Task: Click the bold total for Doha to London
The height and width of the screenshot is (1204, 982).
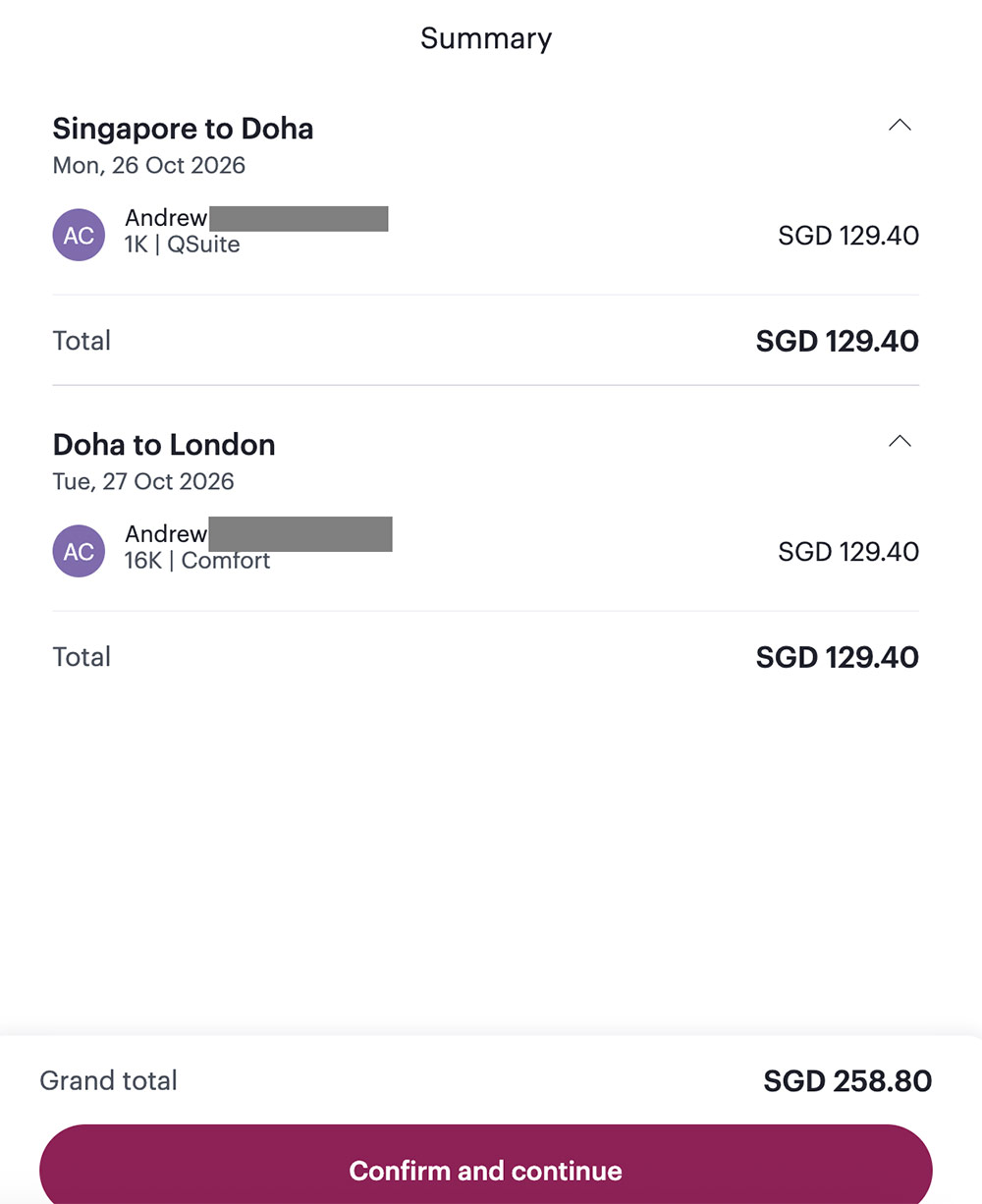Action: point(837,657)
